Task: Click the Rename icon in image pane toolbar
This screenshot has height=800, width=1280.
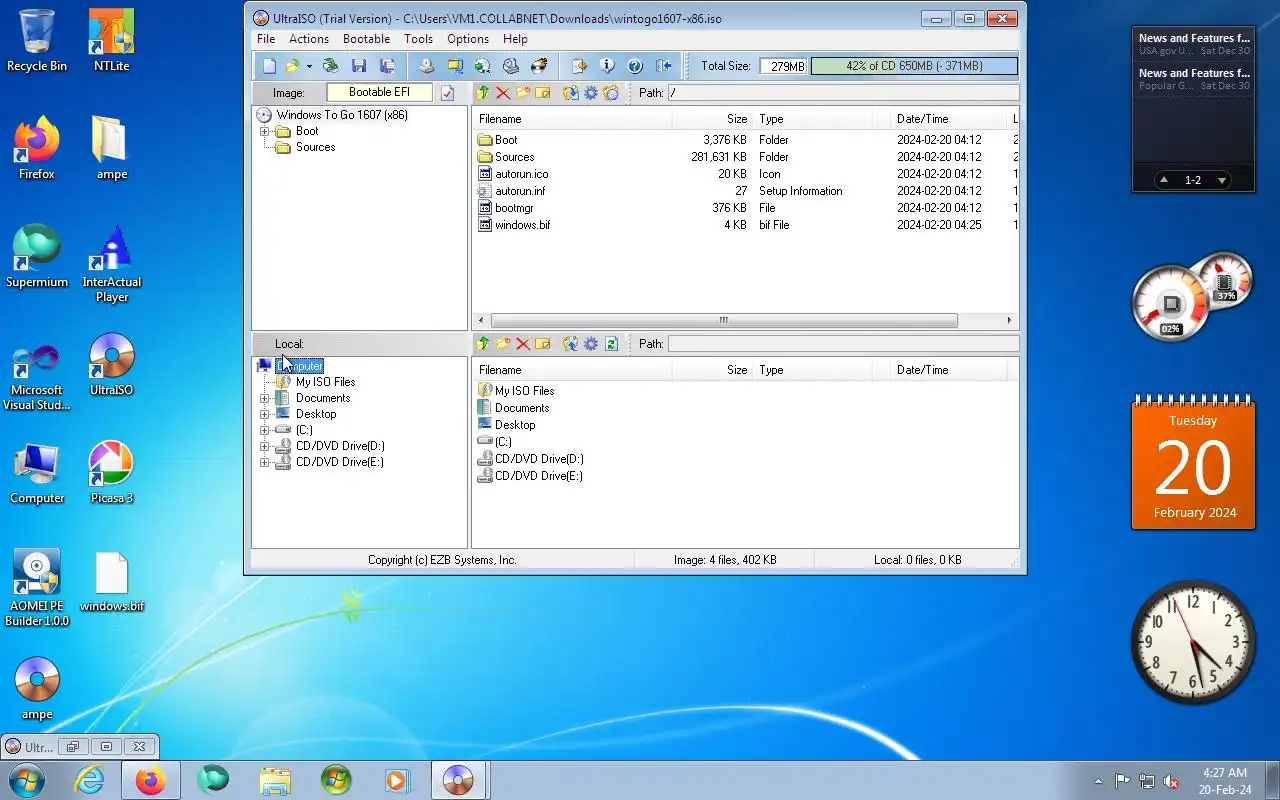Action: pyautogui.click(x=543, y=93)
